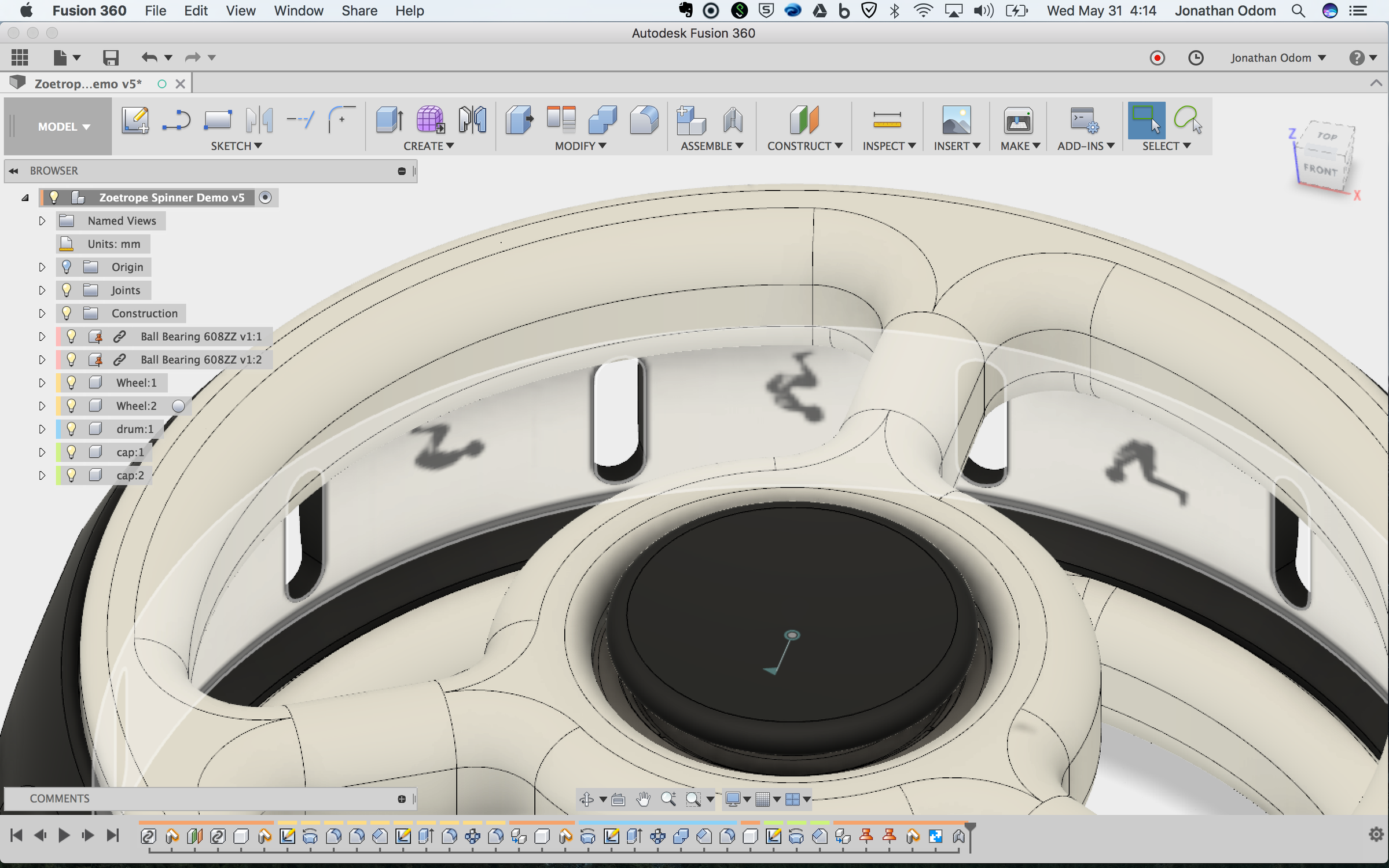Open the CONSTRUCT dropdown menu
This screenshot has height=868, width=1389.
click(x=804, y=146)
